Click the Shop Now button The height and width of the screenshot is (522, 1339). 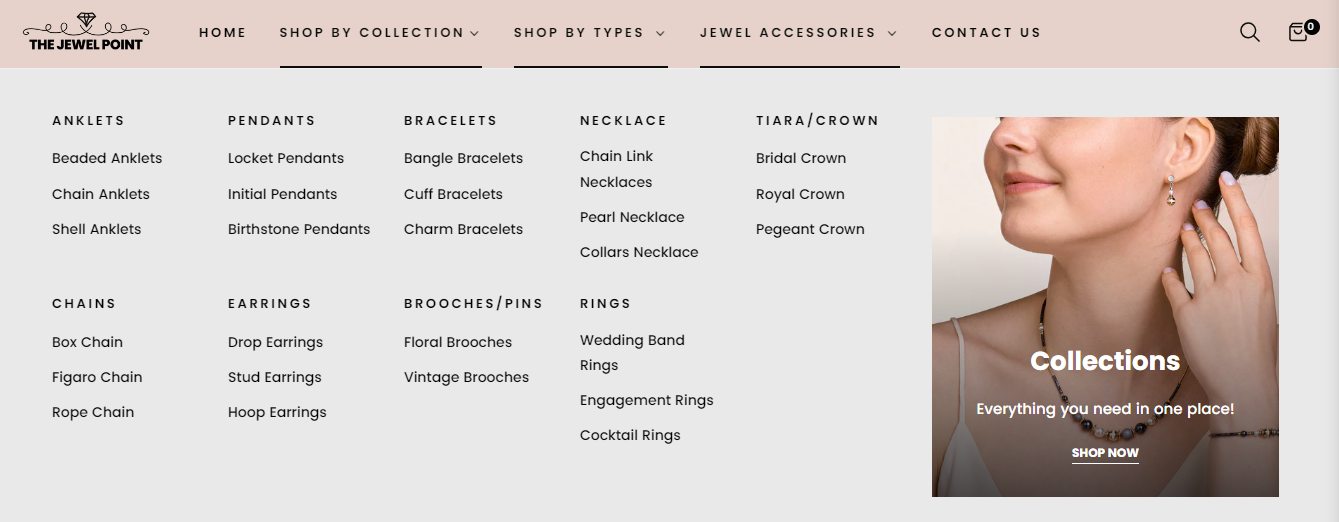tap(1105, 453)
